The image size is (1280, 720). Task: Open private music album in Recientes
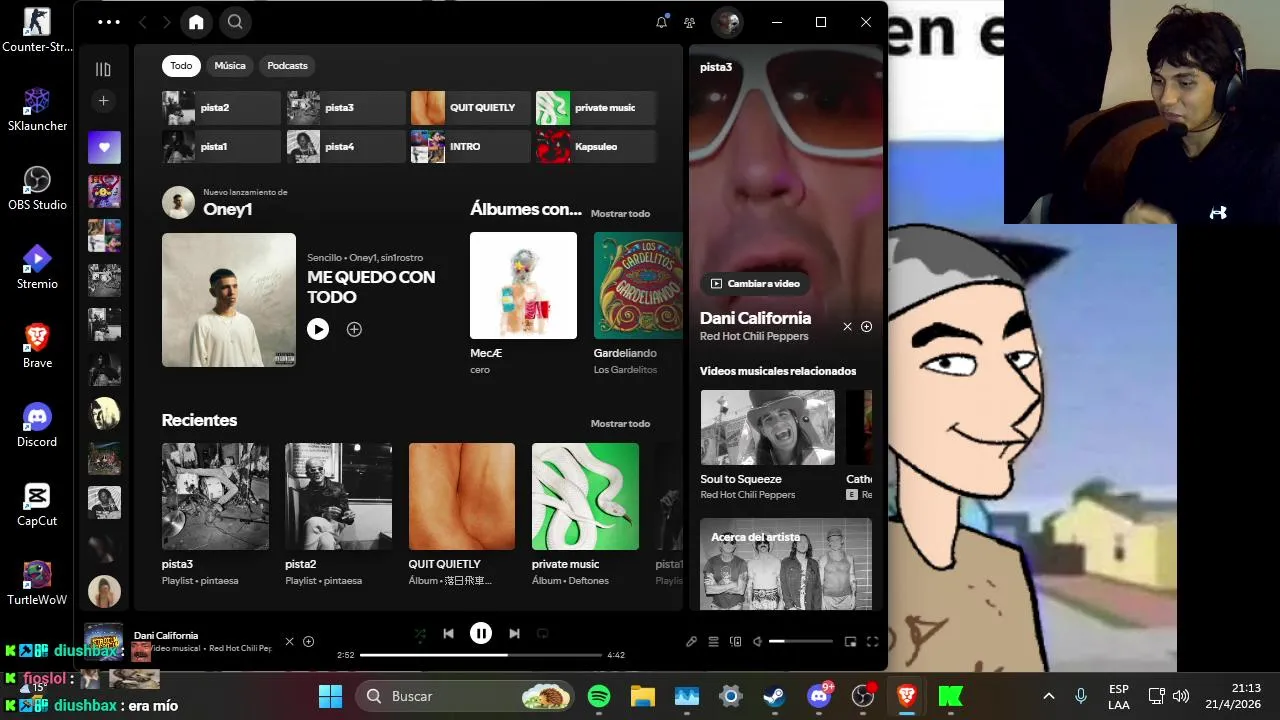(585, 497)
